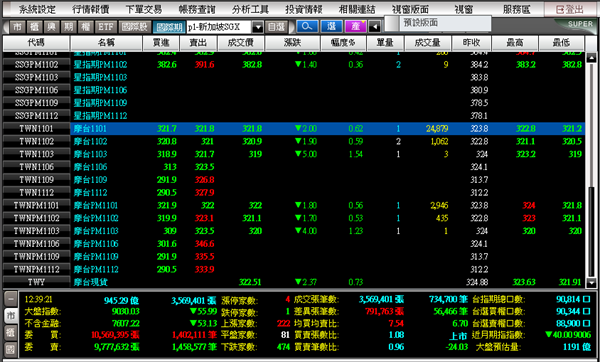Click the 自選 watchlist button

point(276,27)
